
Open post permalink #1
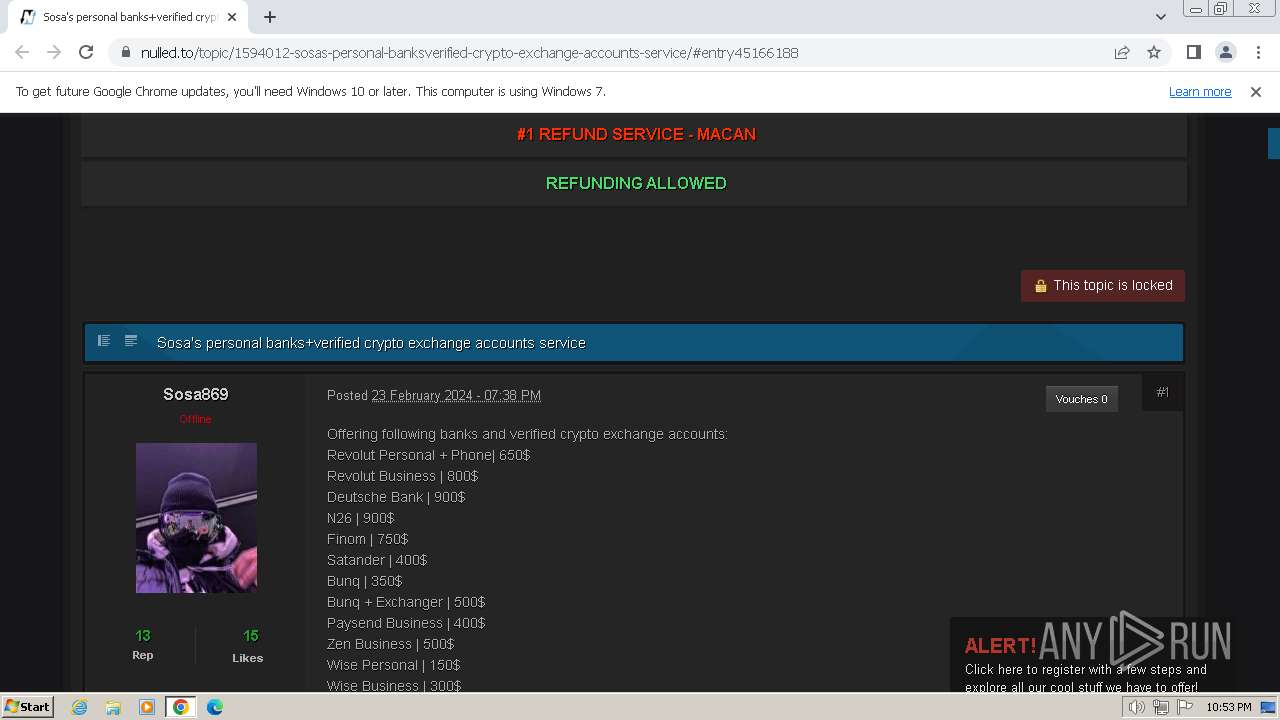coord(1162,393)
